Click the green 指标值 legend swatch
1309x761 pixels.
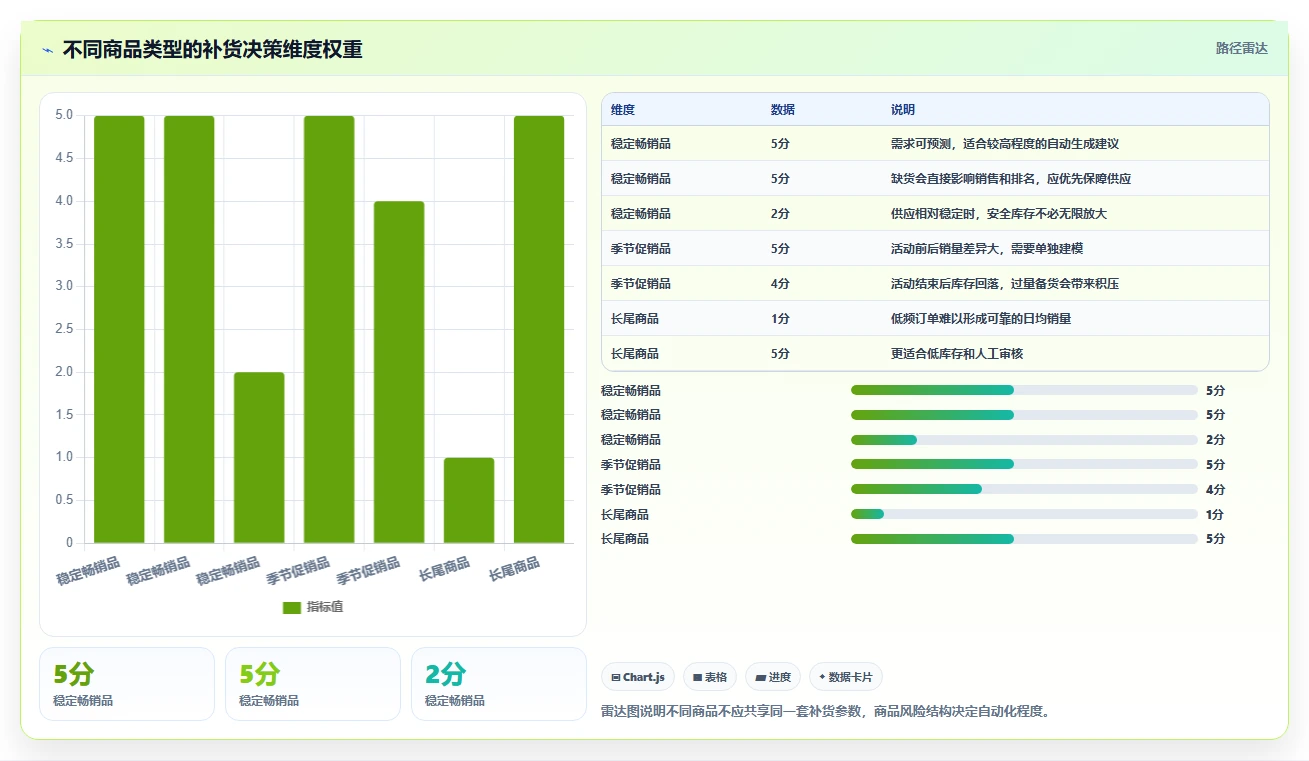(292, 608)
